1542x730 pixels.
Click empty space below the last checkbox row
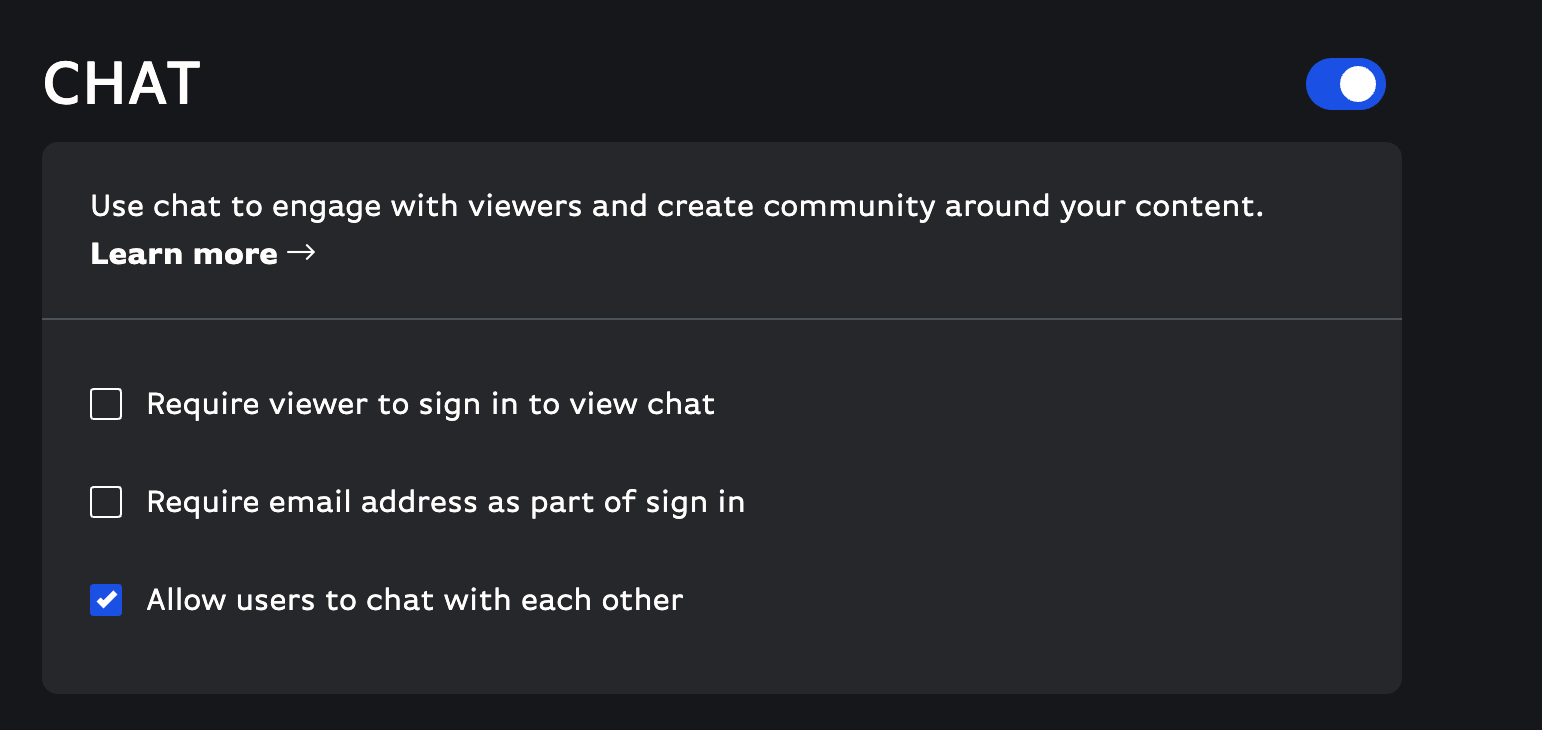(722, 655)
